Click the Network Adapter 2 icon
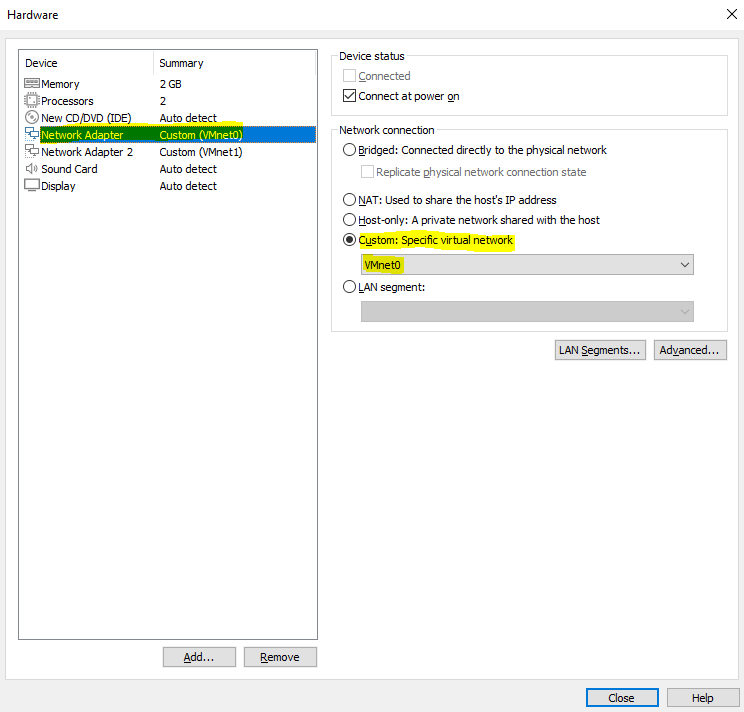This screenshot has width=744, height=712. click(32, 152)
